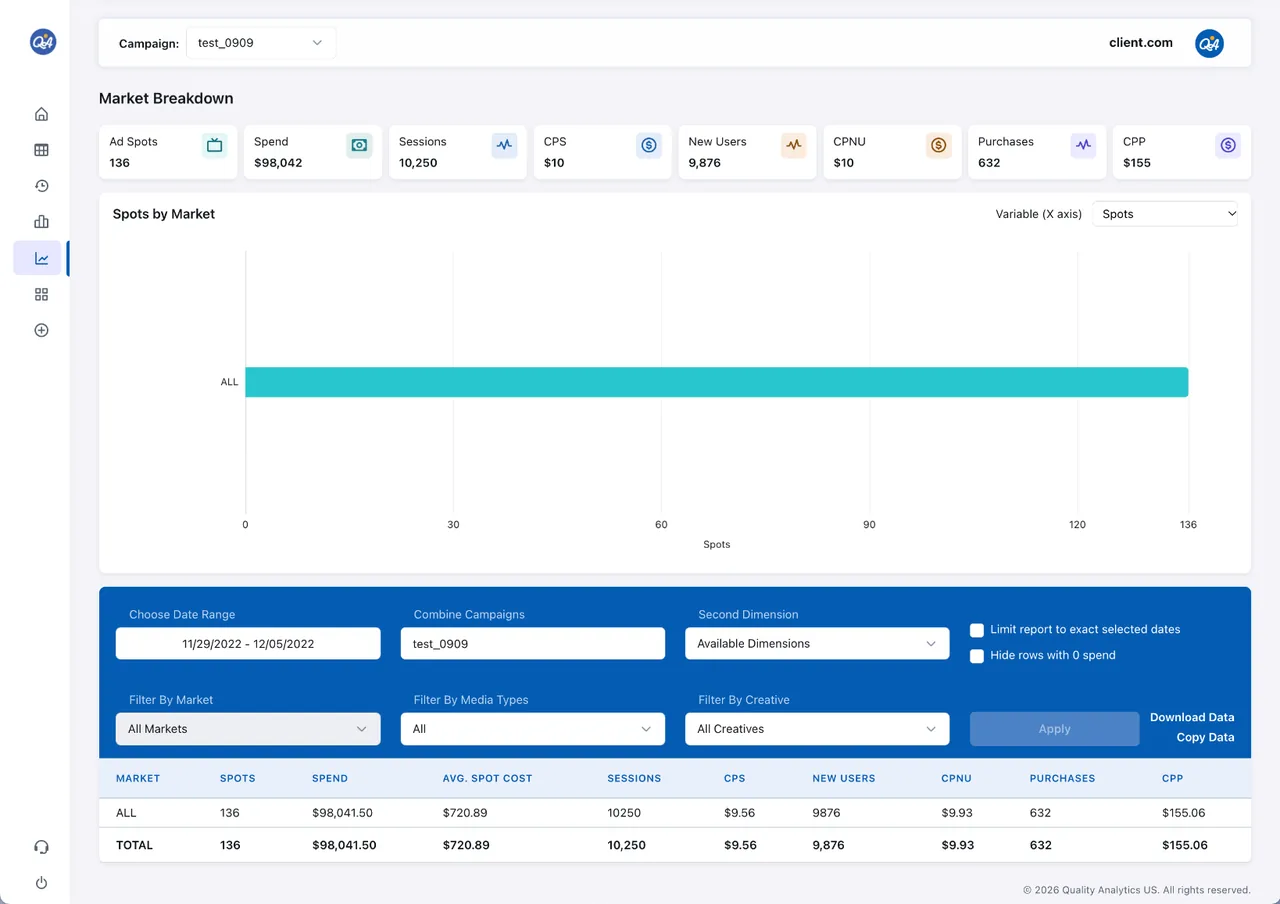Open the bar chart icon in sidebar
The height and width of the screenshot is (904, 1280).
tap(41, 222)
